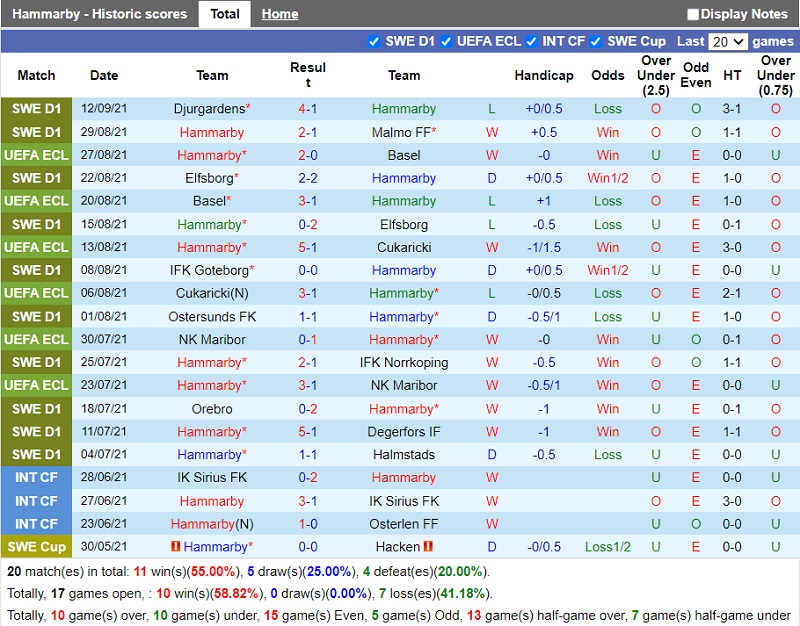Click the yellow SWE Cup label in last row

(x=36, y=547)
